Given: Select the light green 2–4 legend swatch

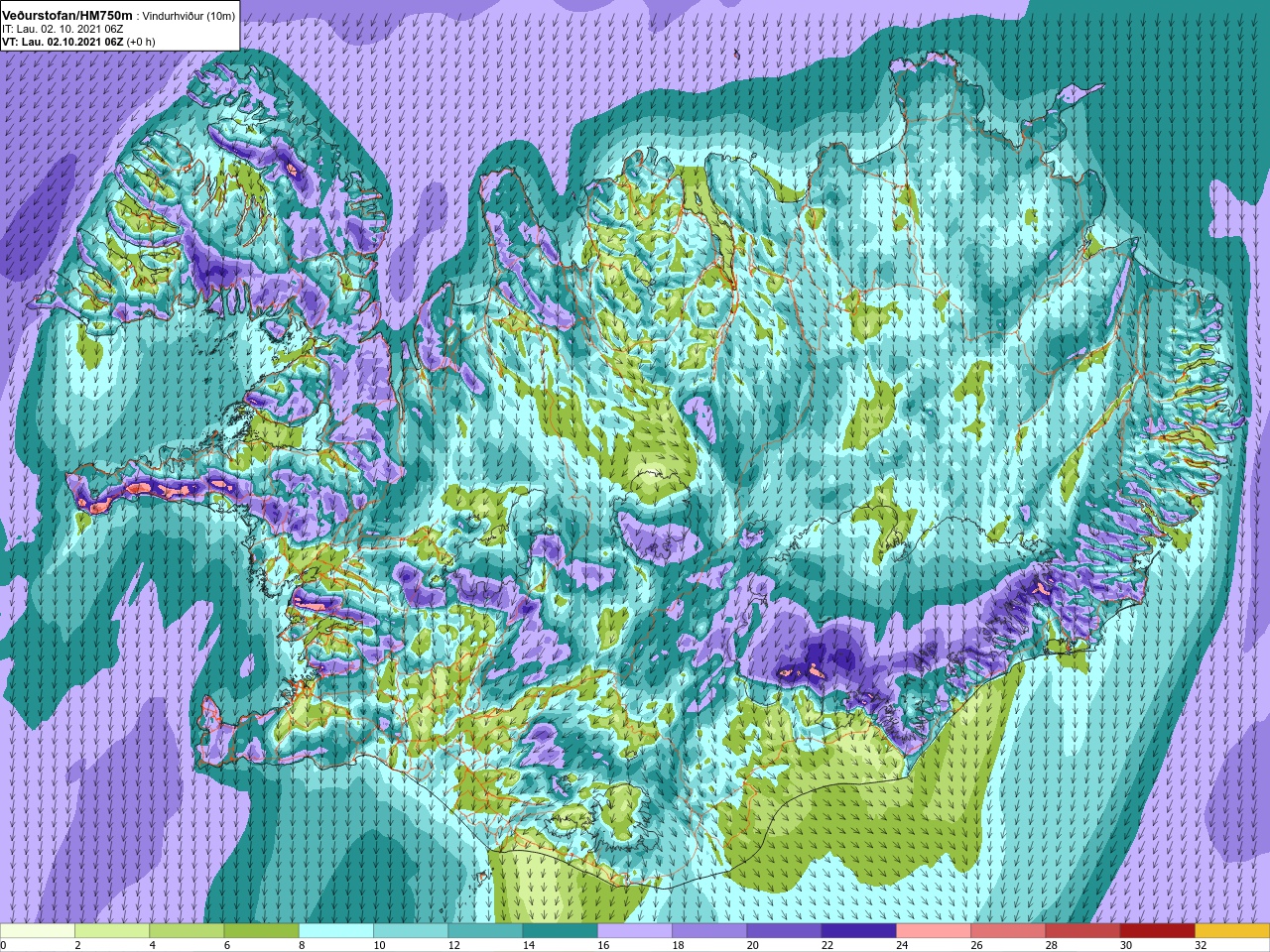Looking at the screenshot, I should 112,931.
